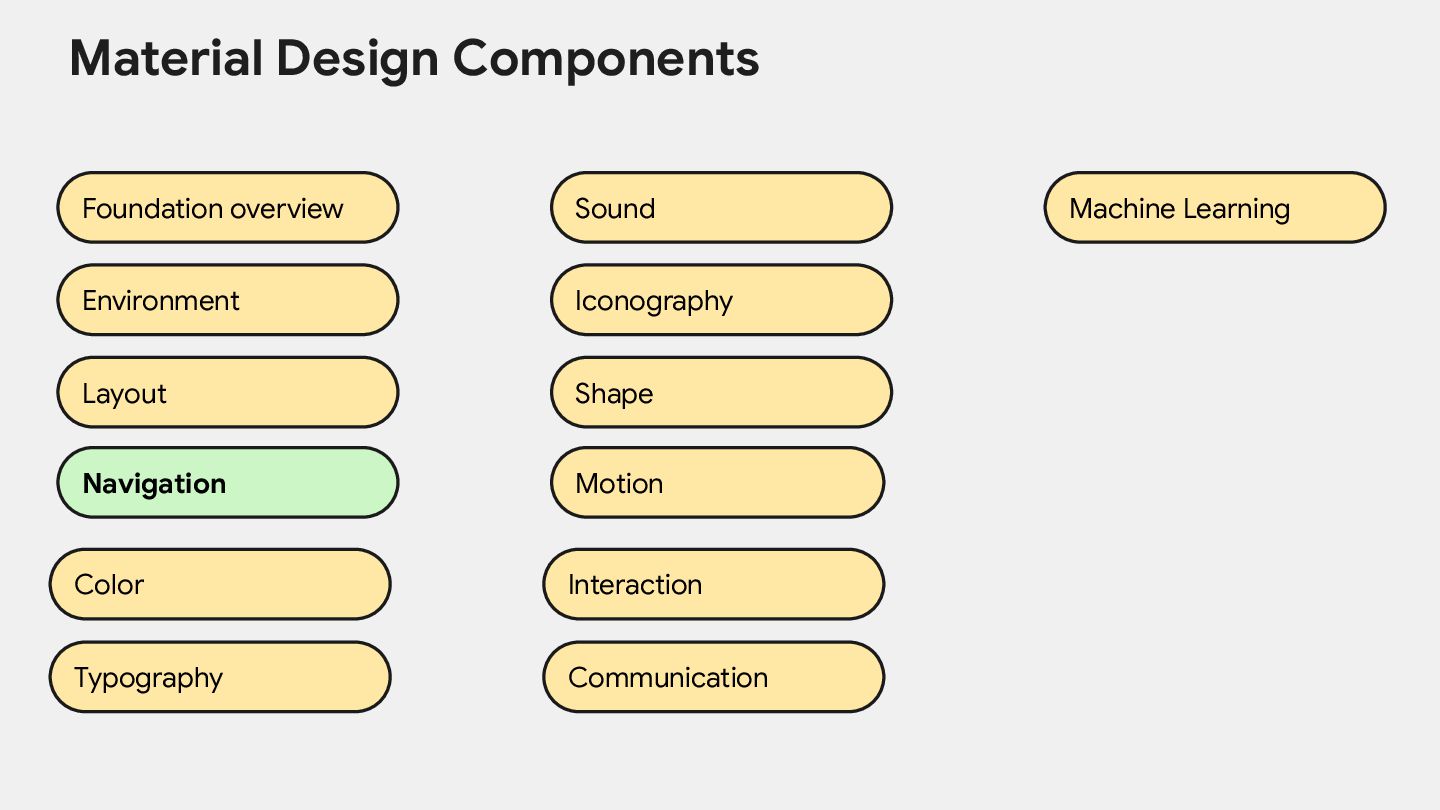Screen dimensions: 1440x810
Task: Click the word Navigation in green pill
Action: 154,484
